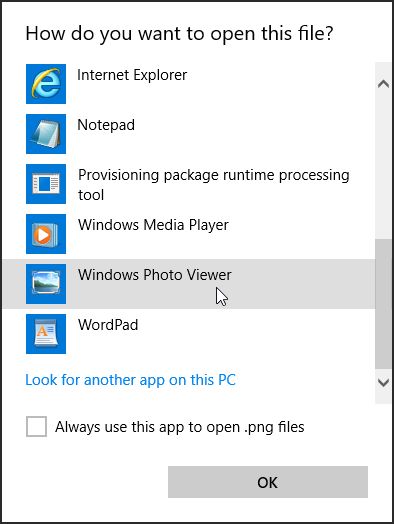
Task: Pick the Windows Media Player label
Action: (153, 225)
